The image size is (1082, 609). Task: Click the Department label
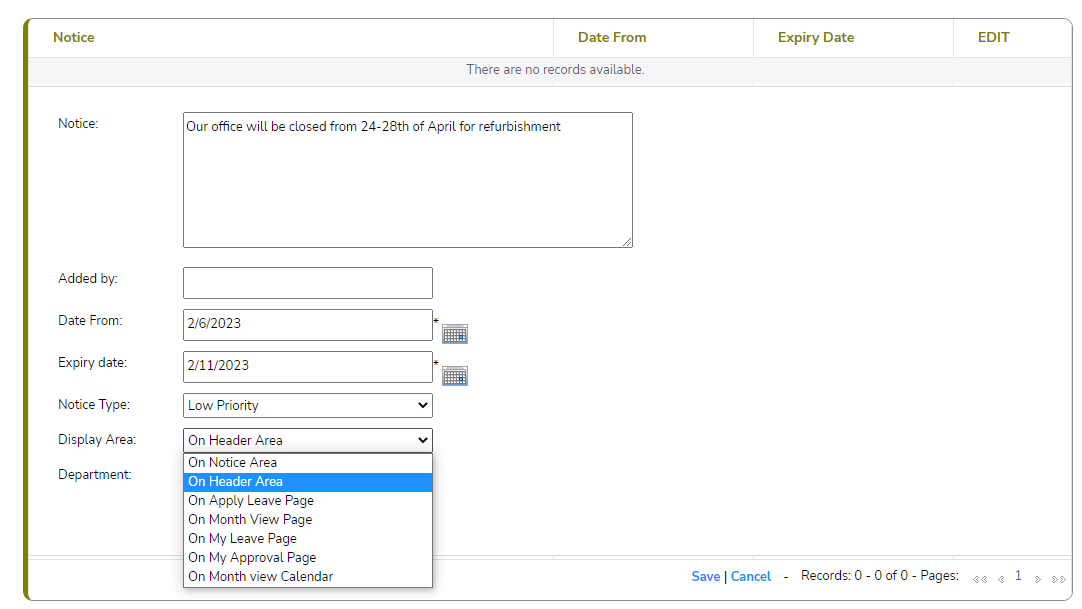[95, 475]
